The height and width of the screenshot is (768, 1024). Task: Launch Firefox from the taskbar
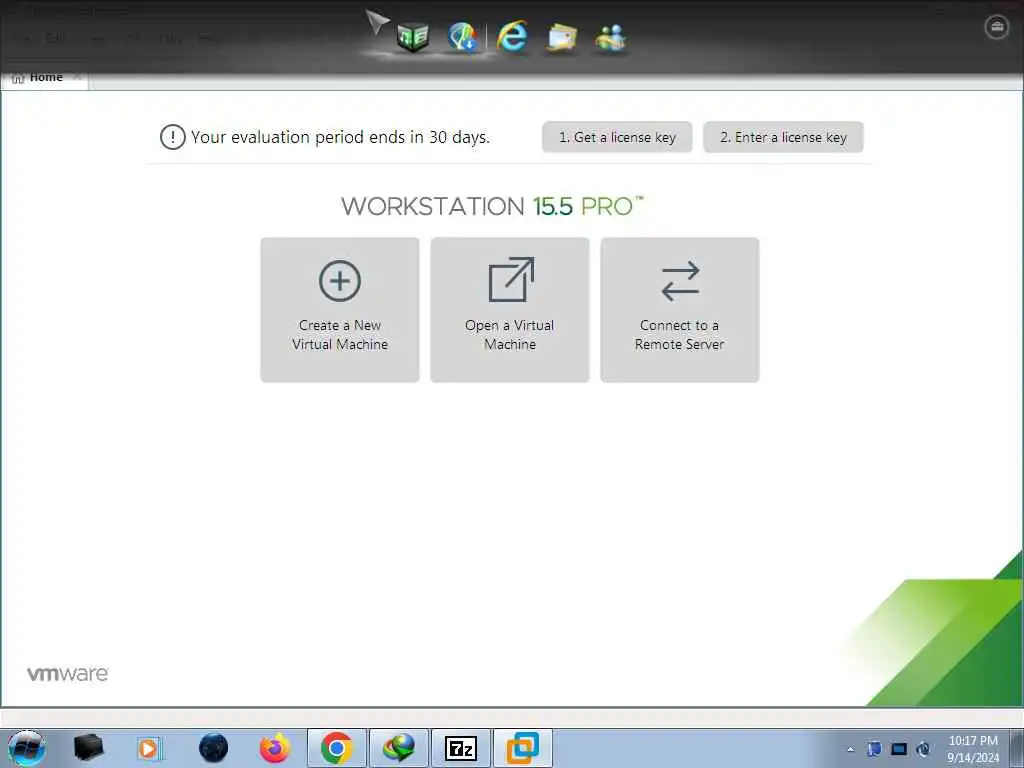point(274,748)
